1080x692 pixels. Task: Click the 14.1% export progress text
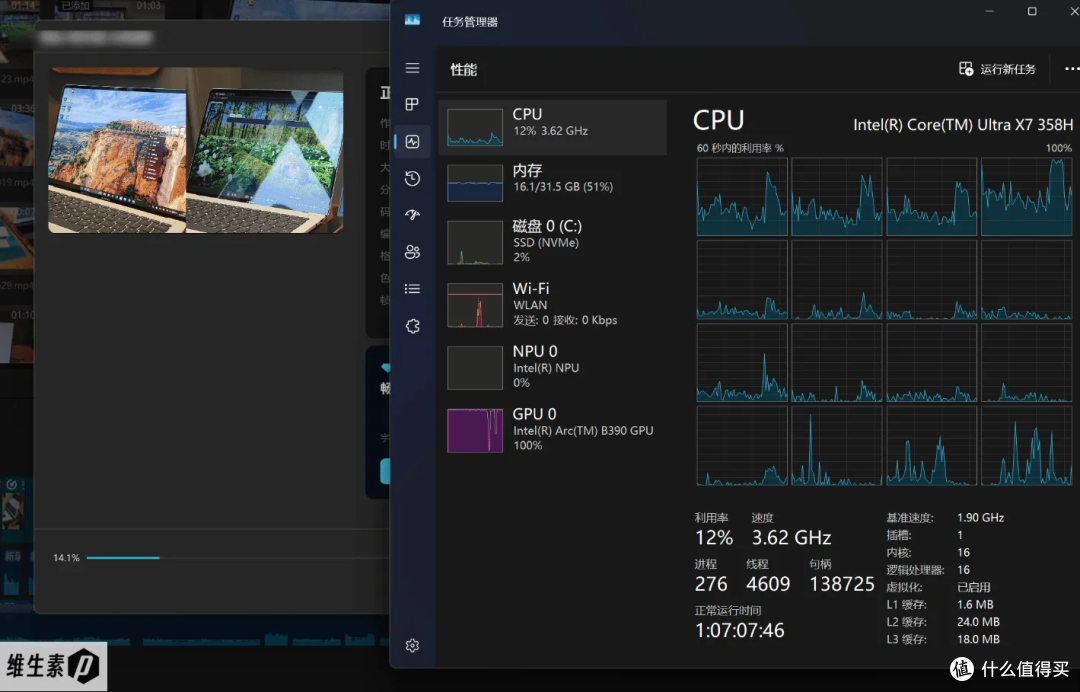pyautogui.click(x=66, y=558)
